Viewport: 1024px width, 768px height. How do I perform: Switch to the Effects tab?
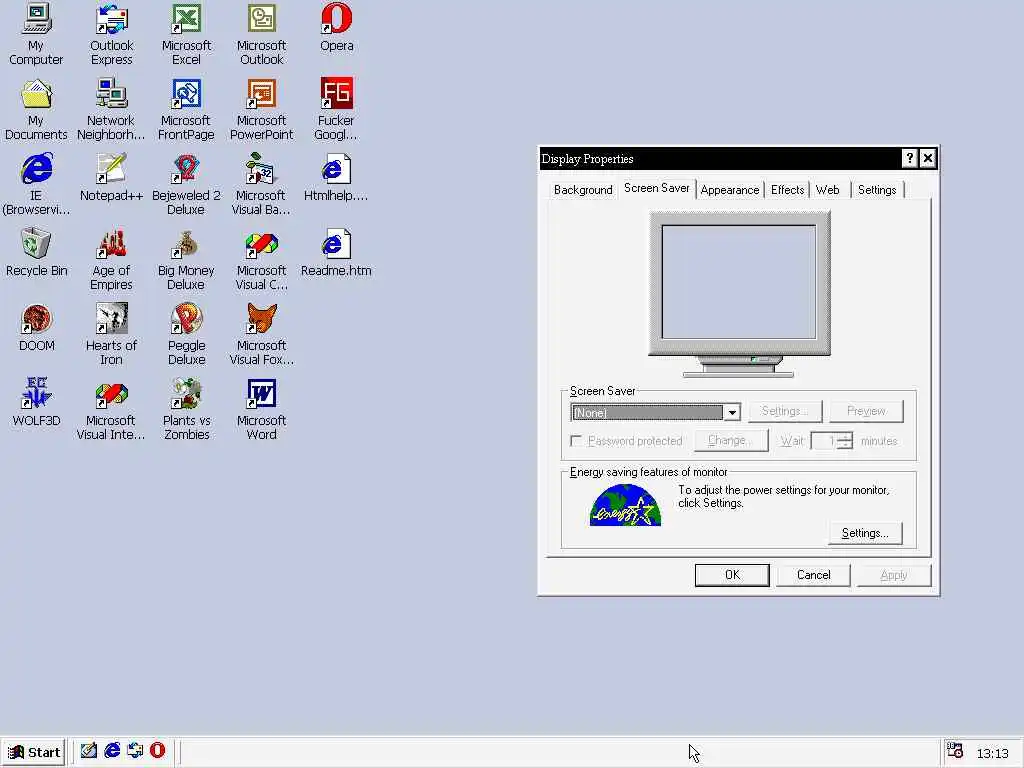pos(787,190)
